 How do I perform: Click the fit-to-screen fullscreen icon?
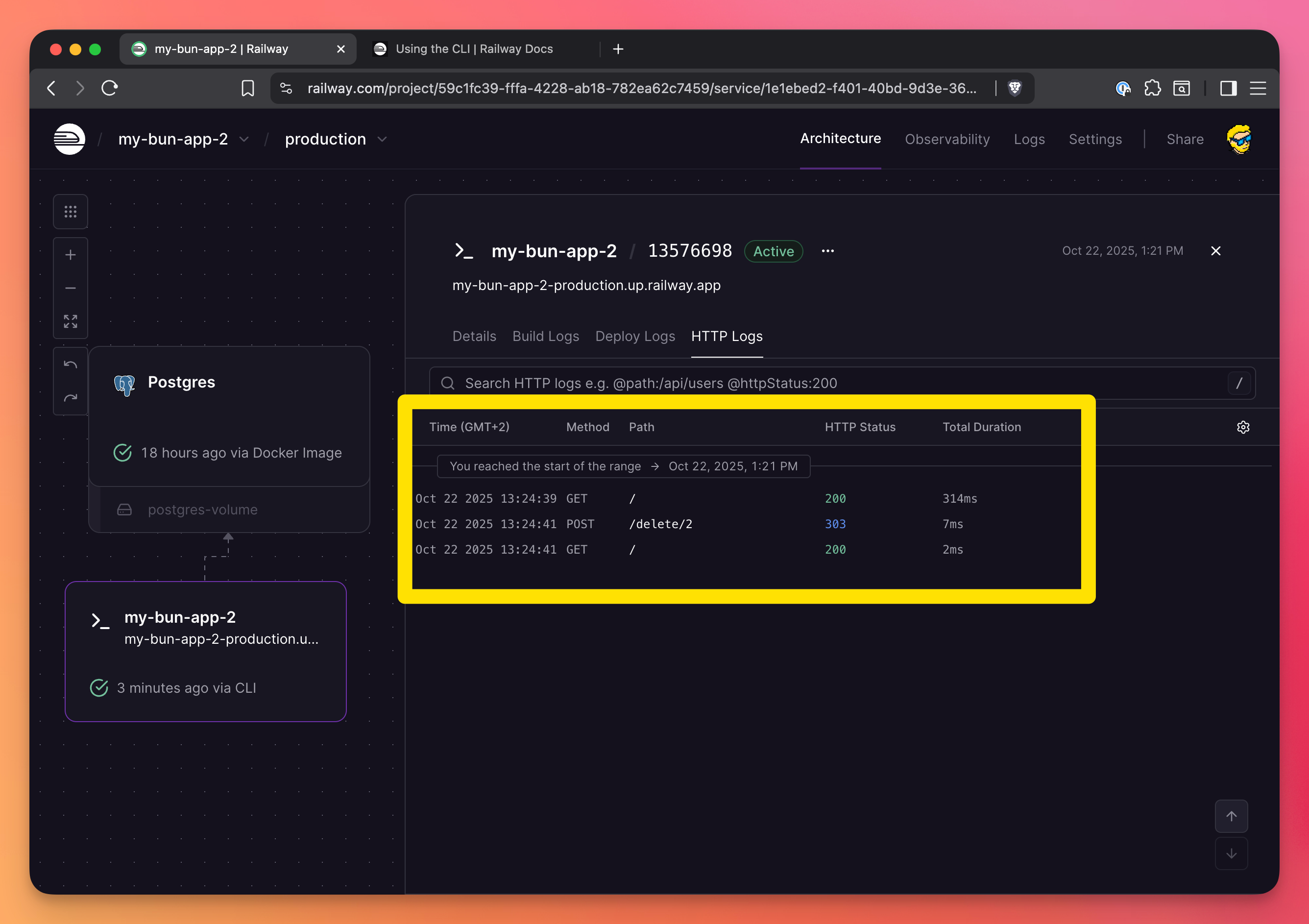point(71,321)
